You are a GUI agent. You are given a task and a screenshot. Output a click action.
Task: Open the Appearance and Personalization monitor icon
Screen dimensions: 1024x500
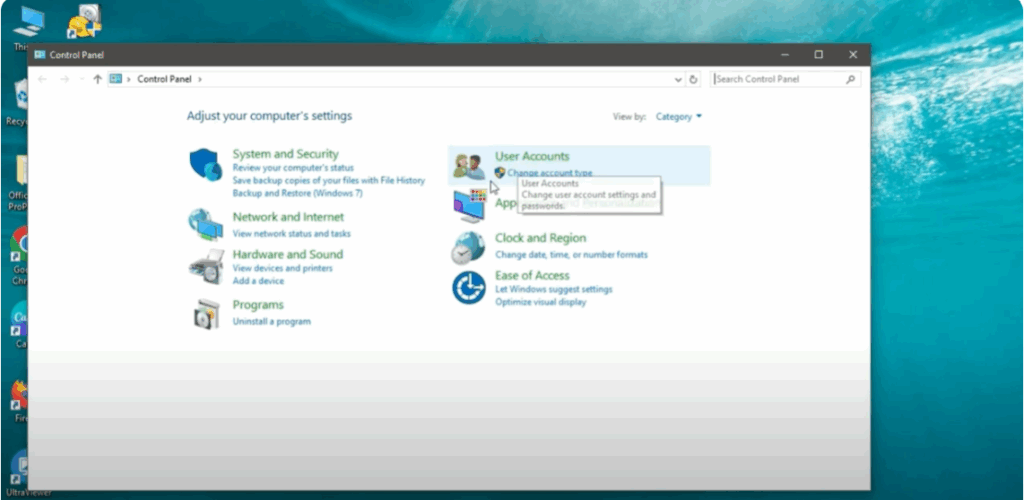468,206
